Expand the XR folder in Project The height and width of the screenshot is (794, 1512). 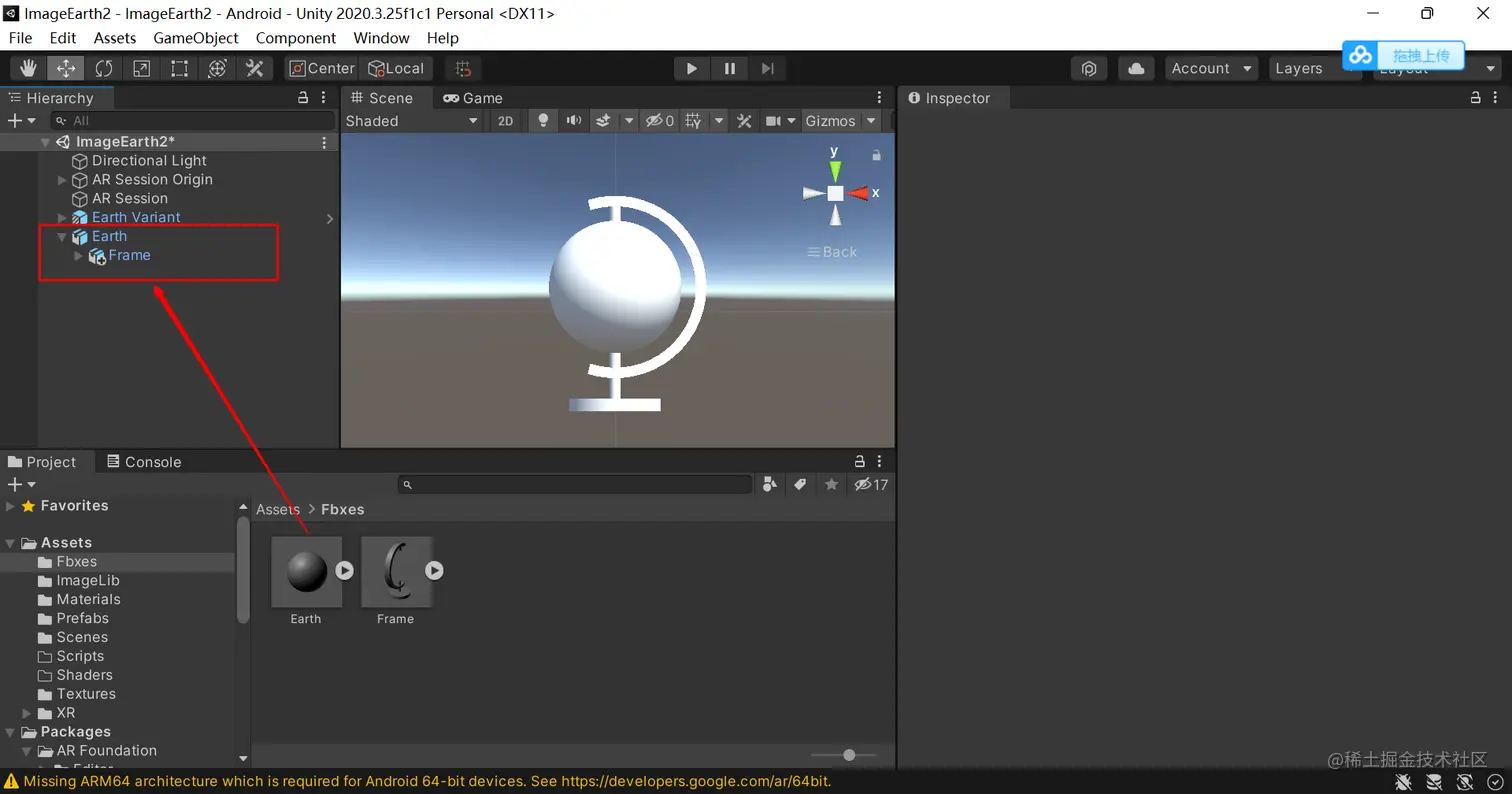click(27, 713)
